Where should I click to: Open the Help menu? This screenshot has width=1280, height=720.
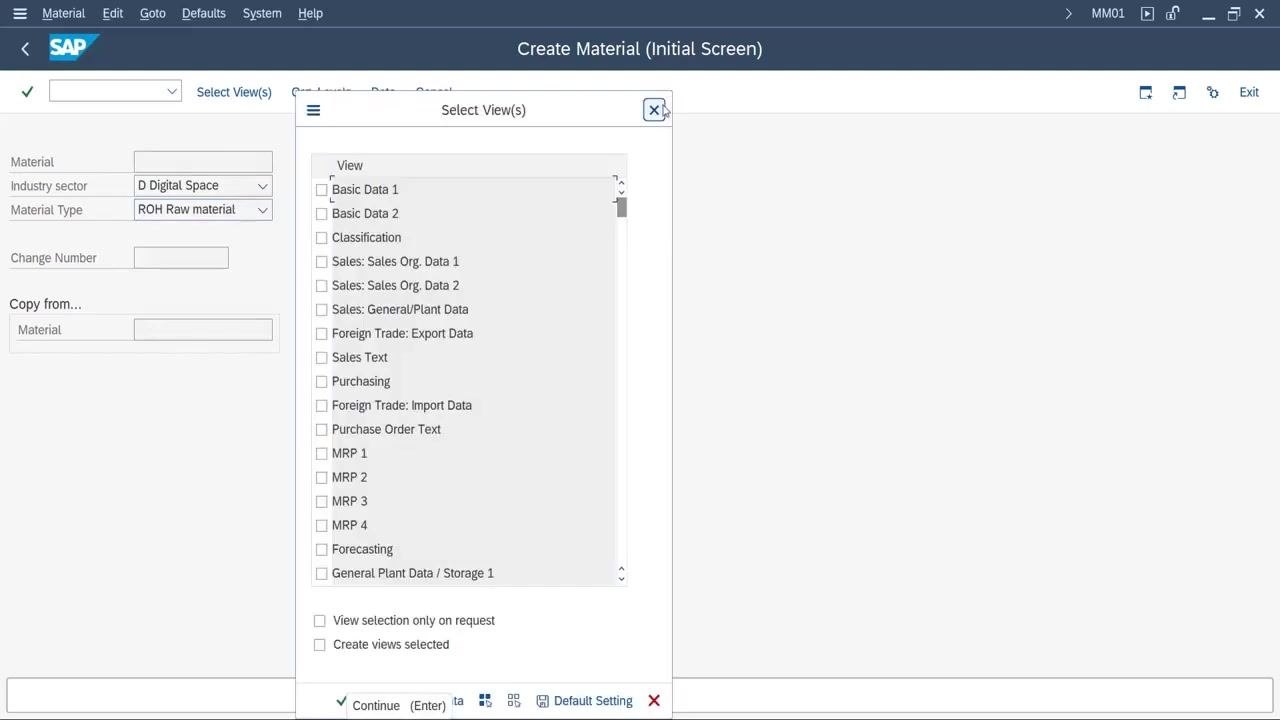[310, 13]
